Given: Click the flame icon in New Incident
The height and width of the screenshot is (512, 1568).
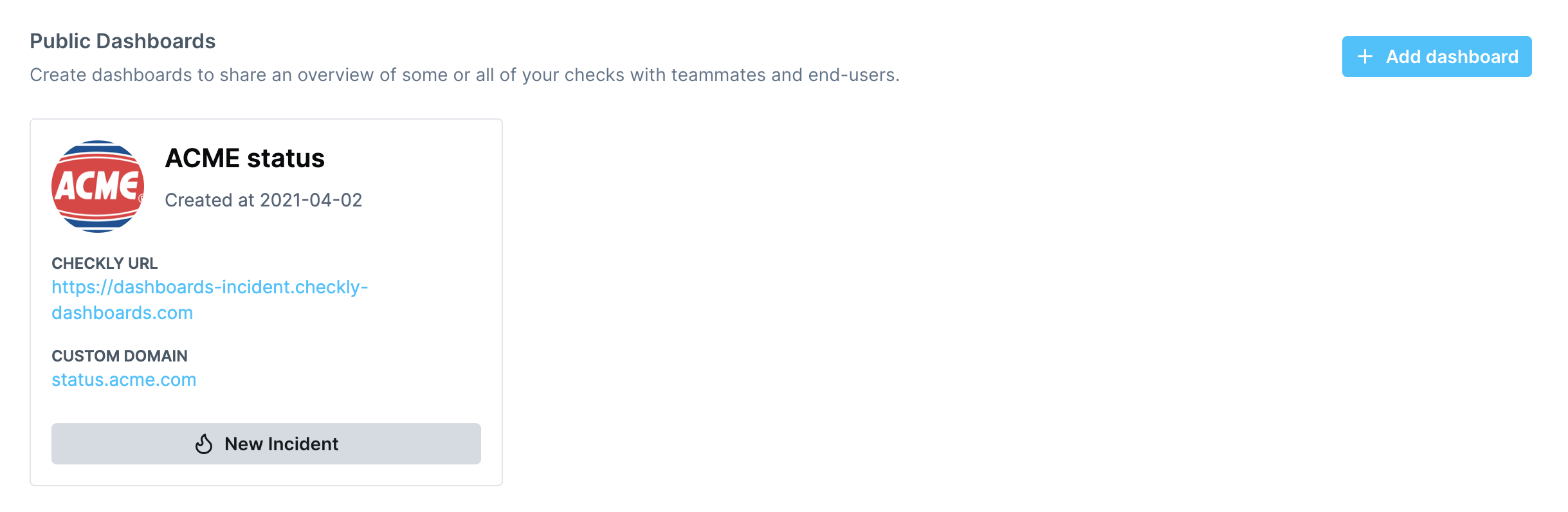Looking at the screenshot, I should 204,444.
